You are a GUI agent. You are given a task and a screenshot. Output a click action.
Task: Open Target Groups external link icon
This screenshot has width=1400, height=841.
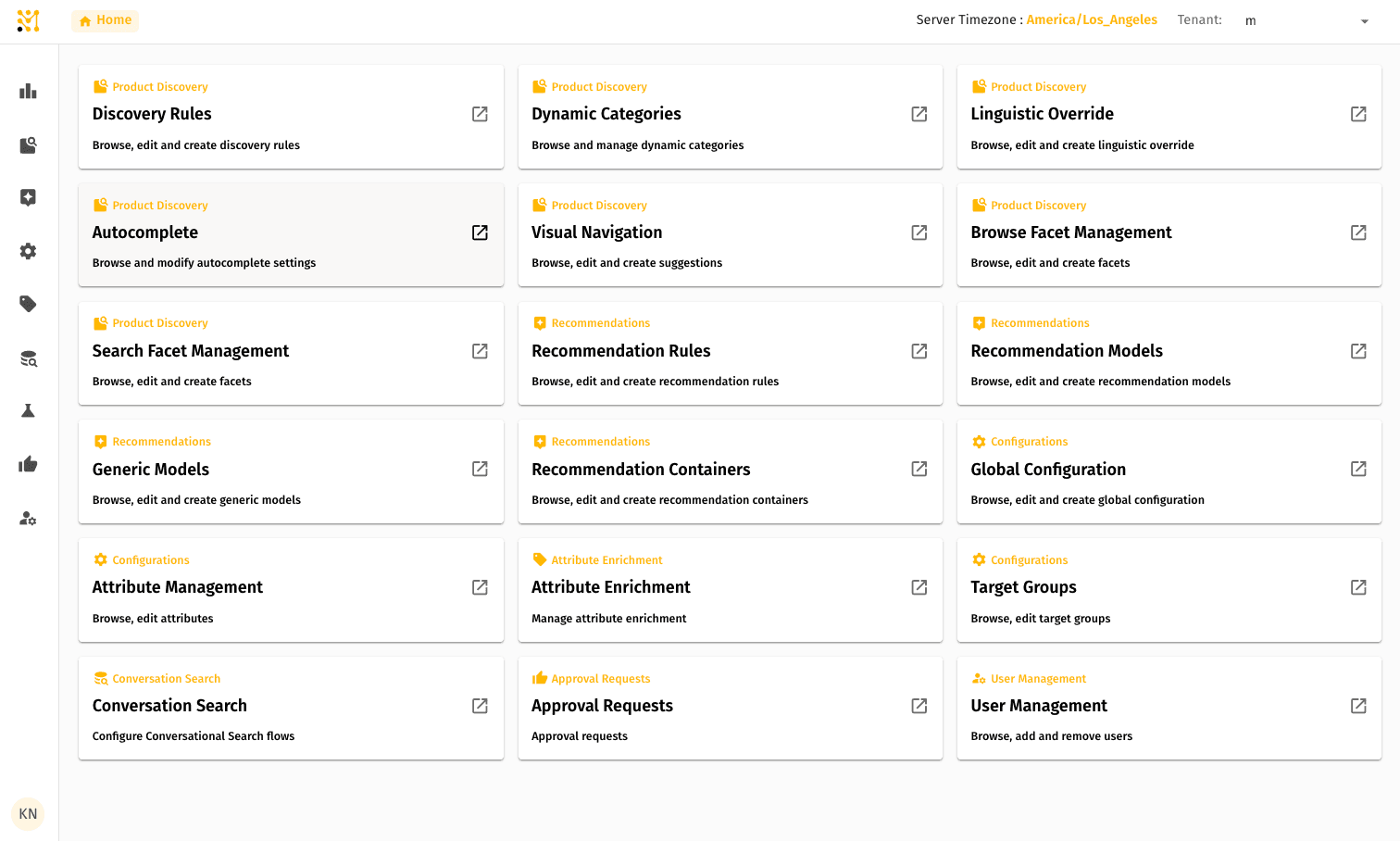click(x=1358, y=587)
